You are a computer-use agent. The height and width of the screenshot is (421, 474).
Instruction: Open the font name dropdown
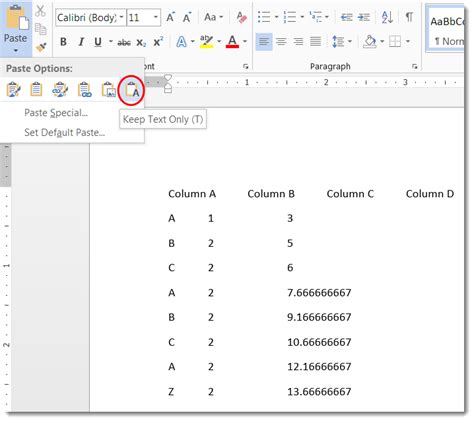[121, 17]
